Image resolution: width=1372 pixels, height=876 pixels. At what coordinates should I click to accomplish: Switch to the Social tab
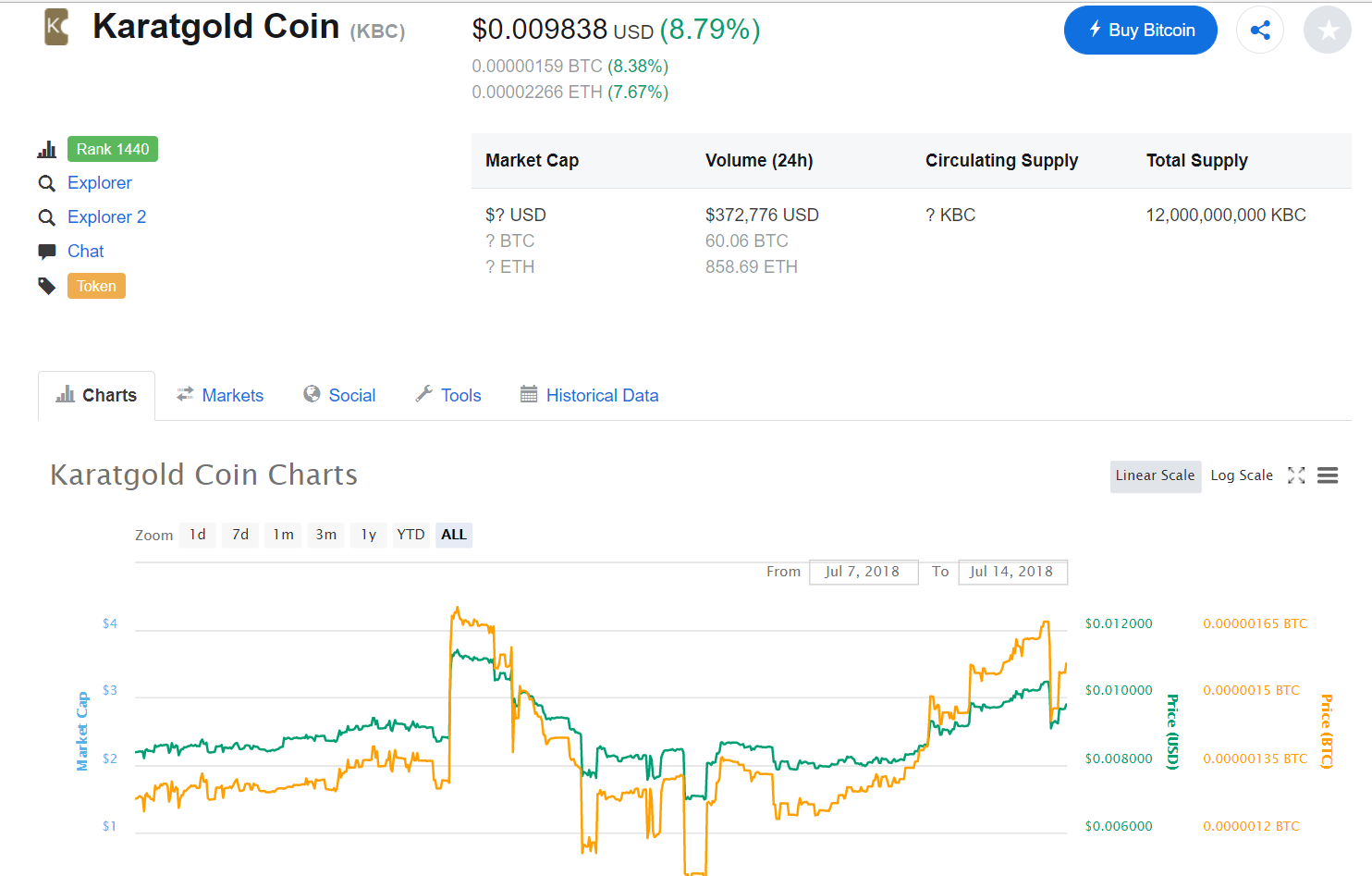coord(339,395)
